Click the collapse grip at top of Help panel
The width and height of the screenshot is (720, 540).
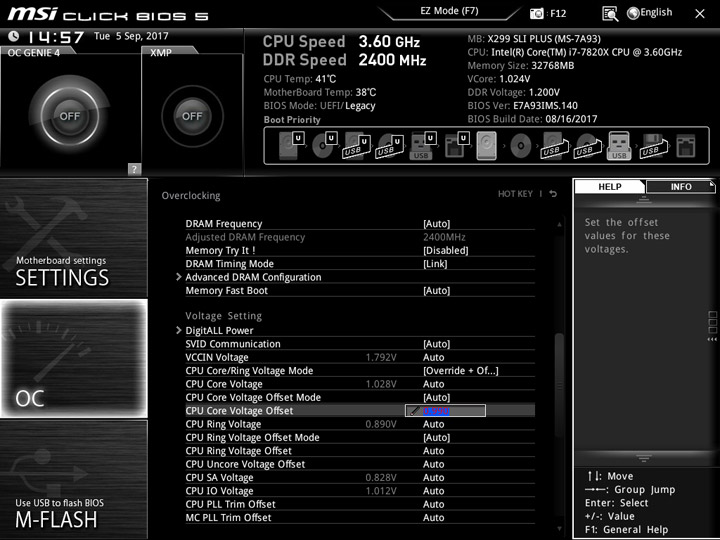pos(643,199)
